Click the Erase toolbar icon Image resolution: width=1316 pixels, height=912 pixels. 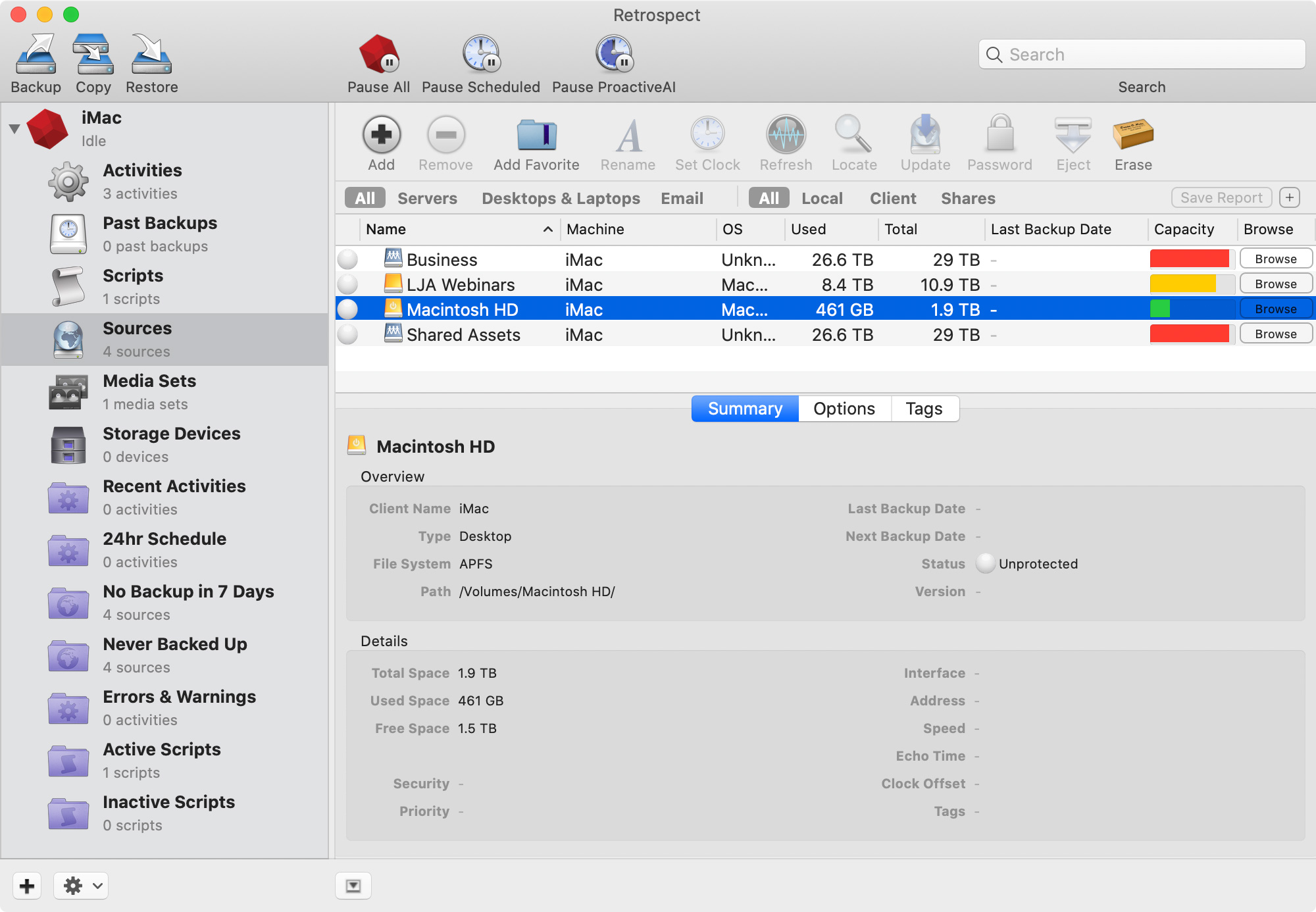1133,134
